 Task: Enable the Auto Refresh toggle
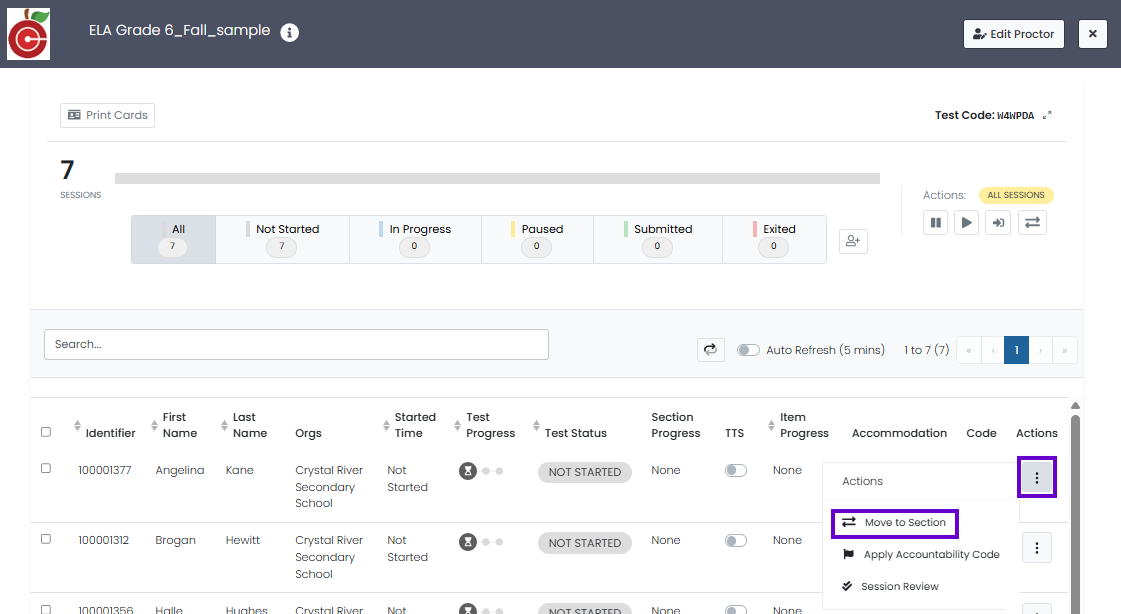pos(748,350)
